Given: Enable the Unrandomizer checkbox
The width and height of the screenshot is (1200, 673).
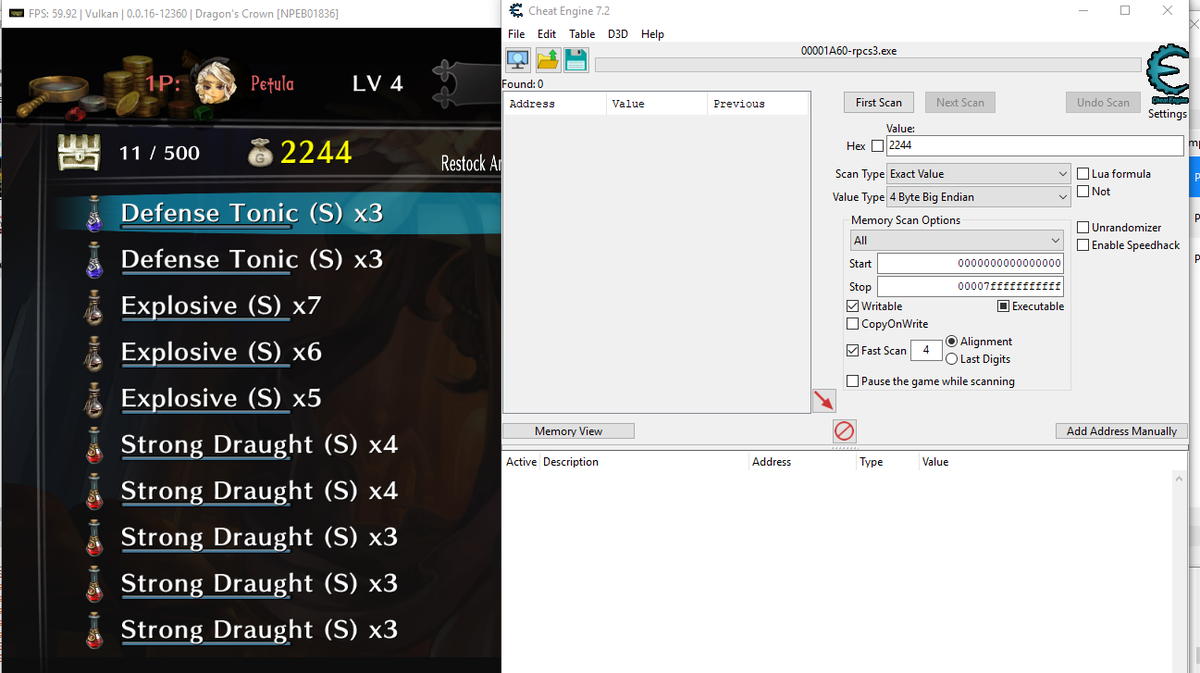Looking at the screenshot, I should click(x=1083, y=228).
